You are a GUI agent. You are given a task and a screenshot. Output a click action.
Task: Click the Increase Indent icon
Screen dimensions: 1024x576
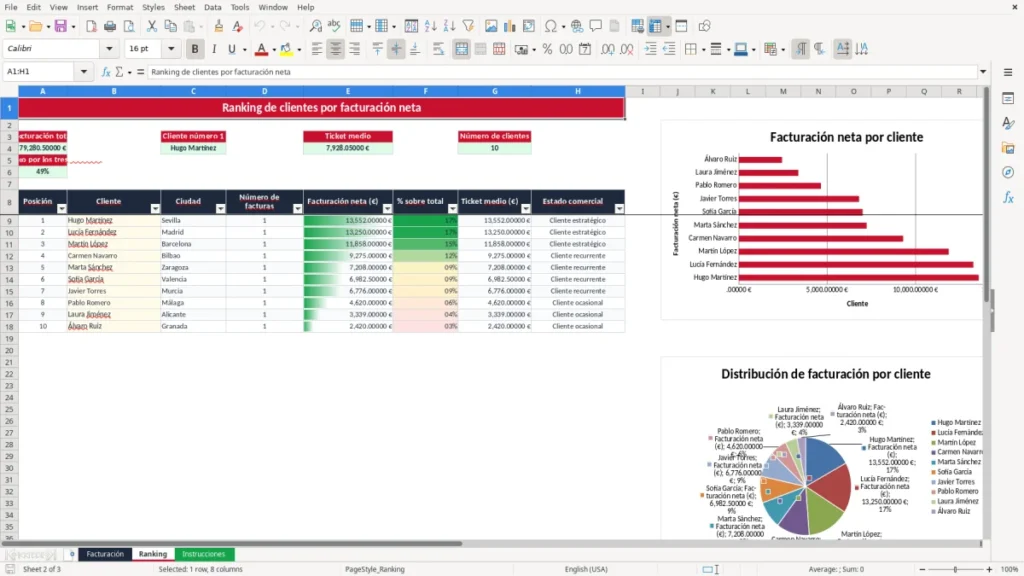[x=650, y=49]
